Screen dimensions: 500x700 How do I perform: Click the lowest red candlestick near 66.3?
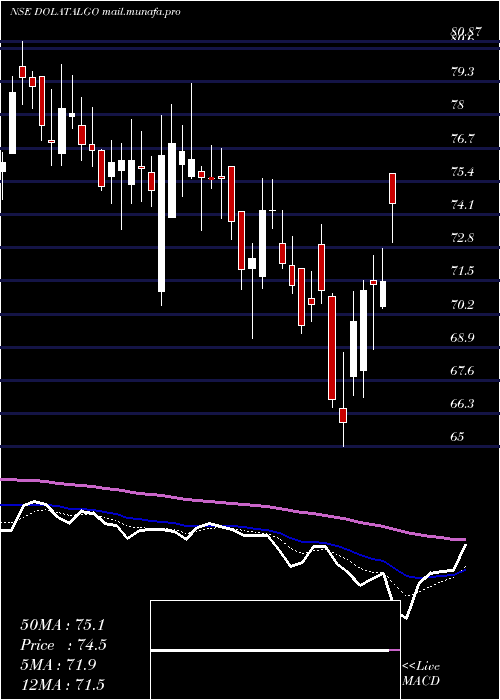tap(343, 415)
